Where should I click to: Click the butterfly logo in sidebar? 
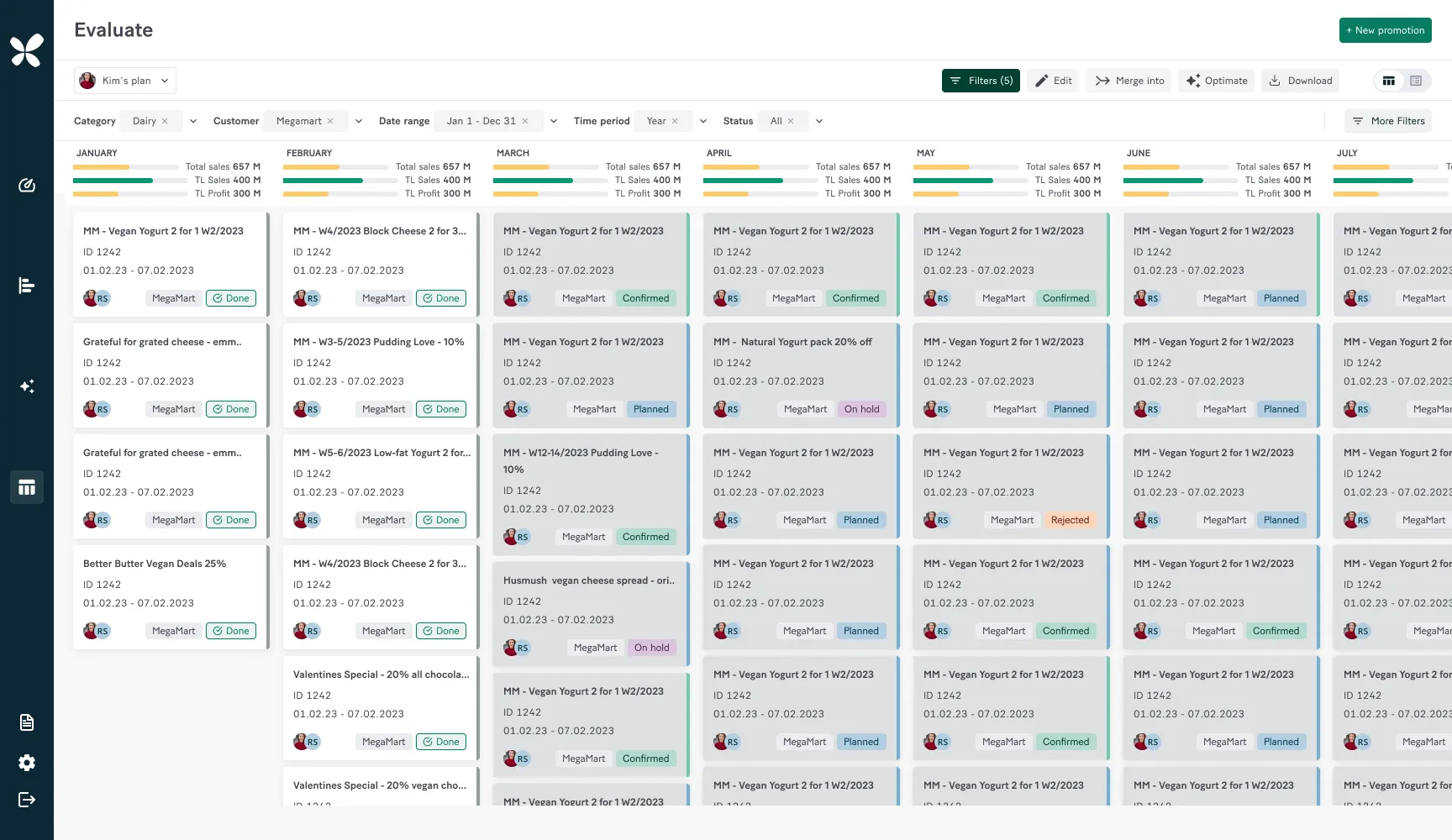pyautogui.click(x=27, y=50)
